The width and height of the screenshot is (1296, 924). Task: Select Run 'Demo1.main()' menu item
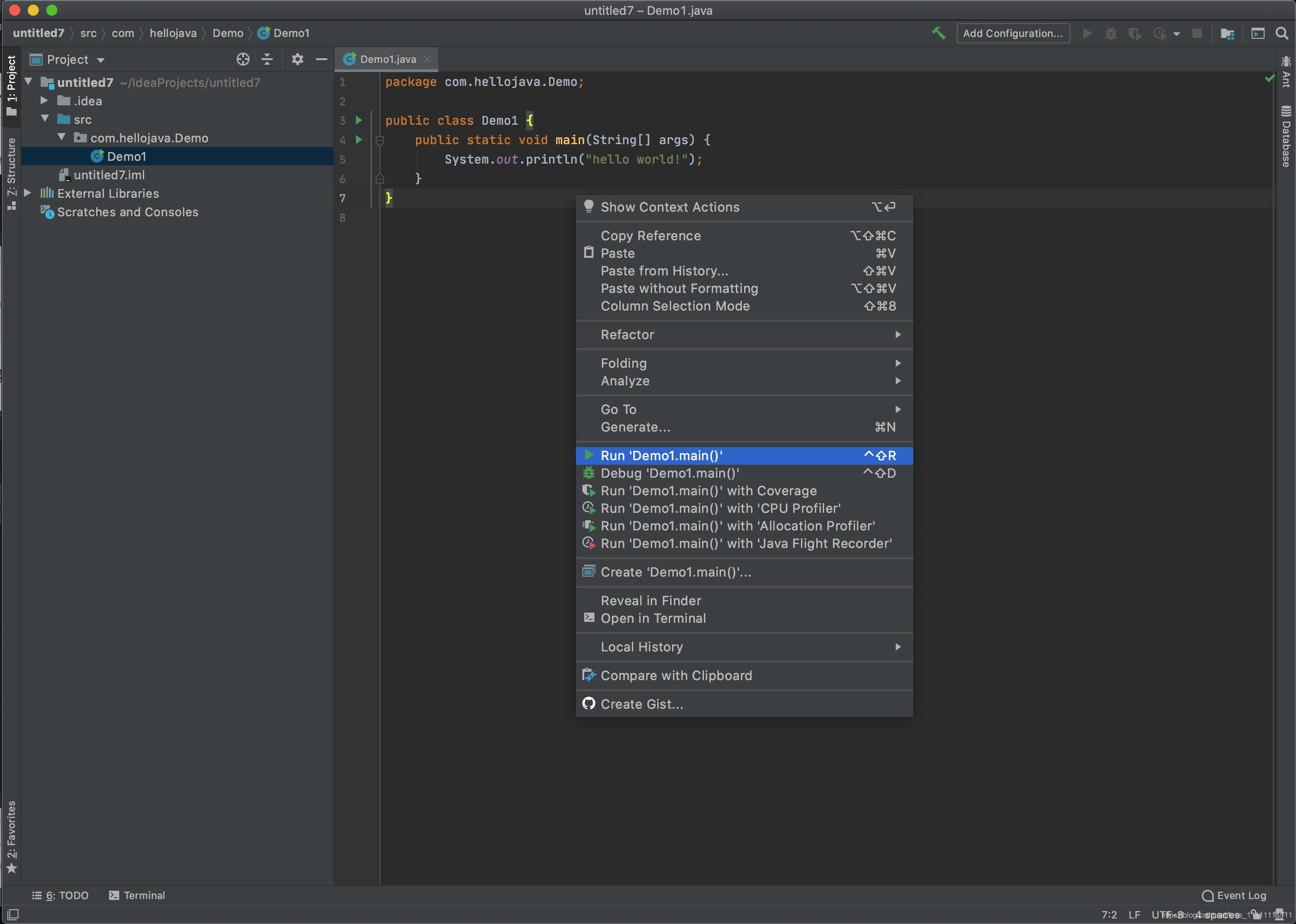click(745, 456)
